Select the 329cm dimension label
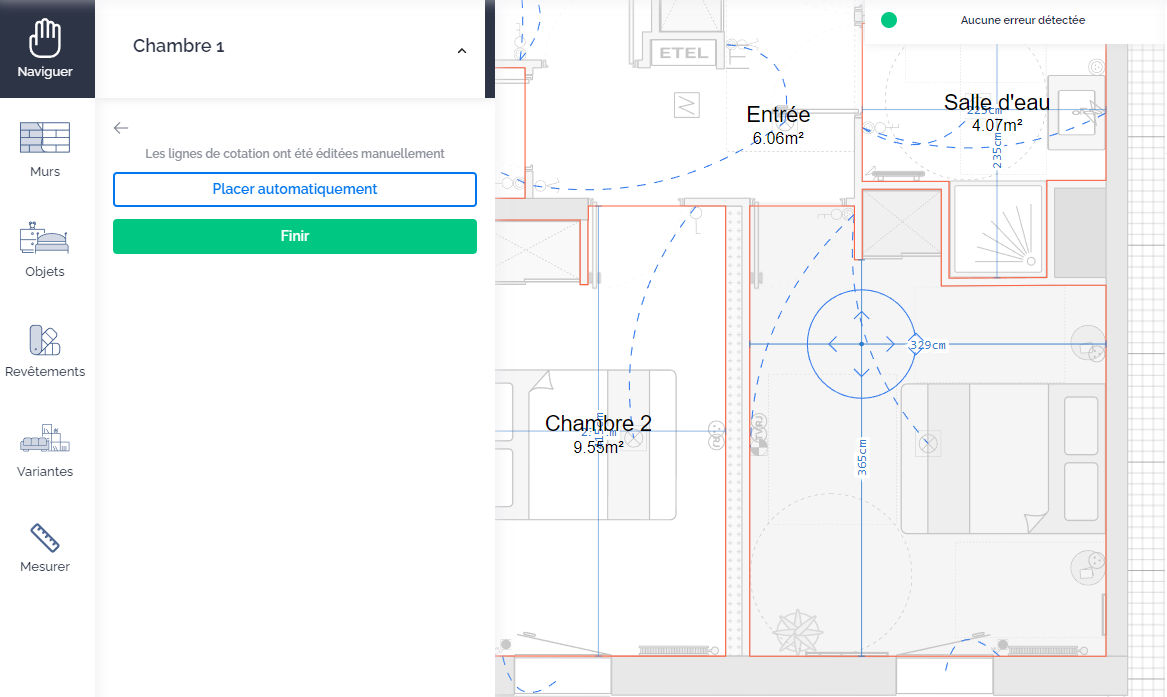This screenshot has width=1167, height=697. pyautogui.click(x=928, y=345)
